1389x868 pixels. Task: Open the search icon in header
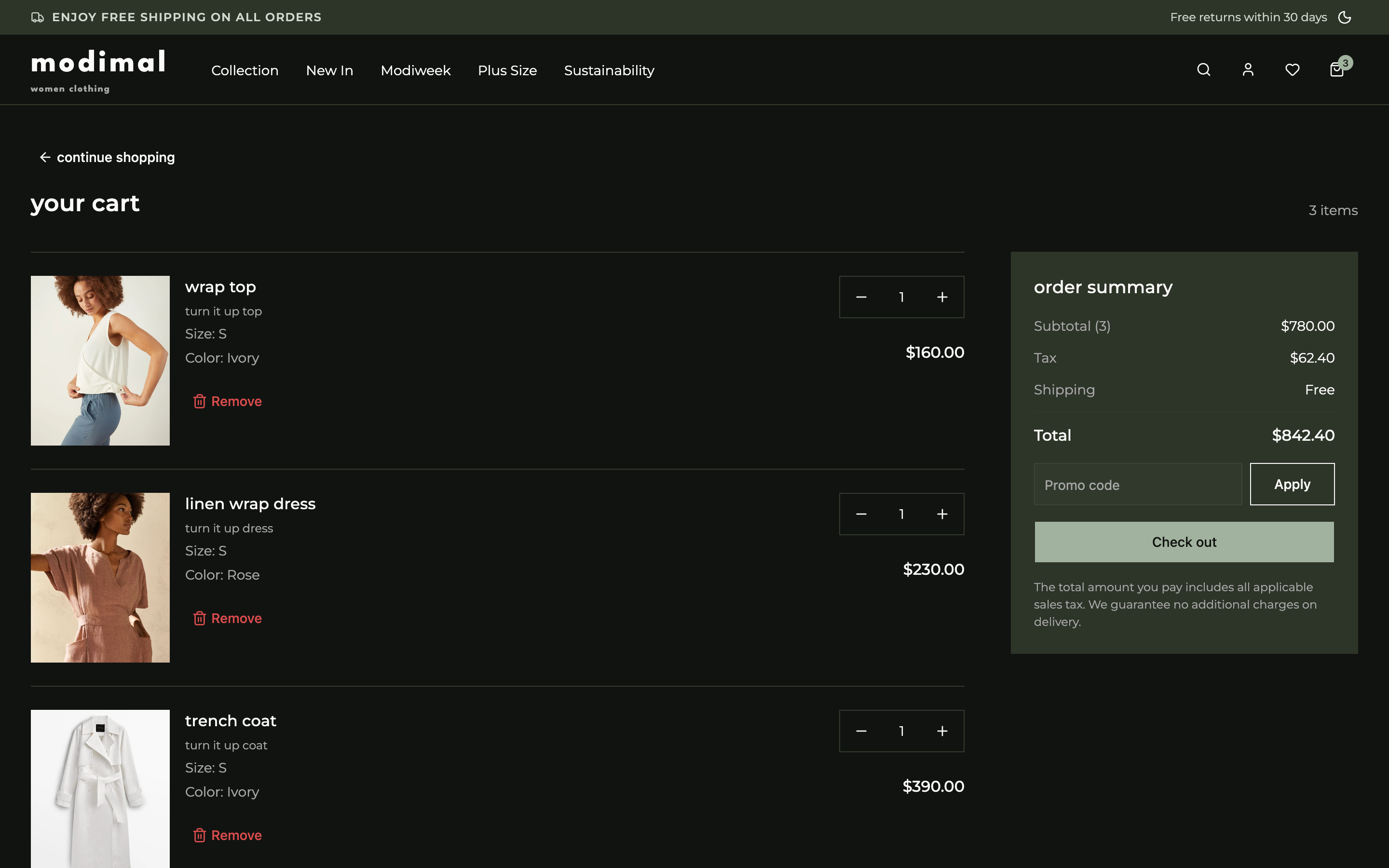1204,69
